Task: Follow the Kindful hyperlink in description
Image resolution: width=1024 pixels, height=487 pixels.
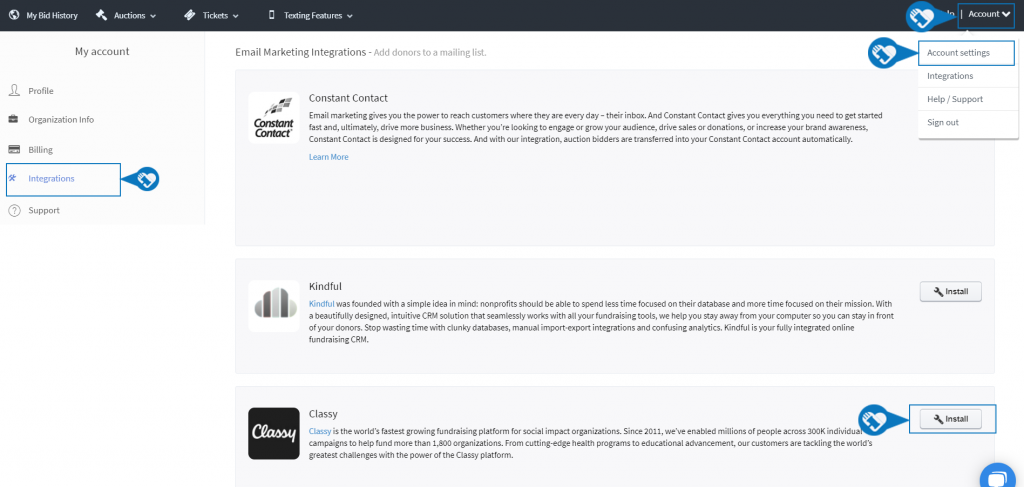Action: click(321, 304)
